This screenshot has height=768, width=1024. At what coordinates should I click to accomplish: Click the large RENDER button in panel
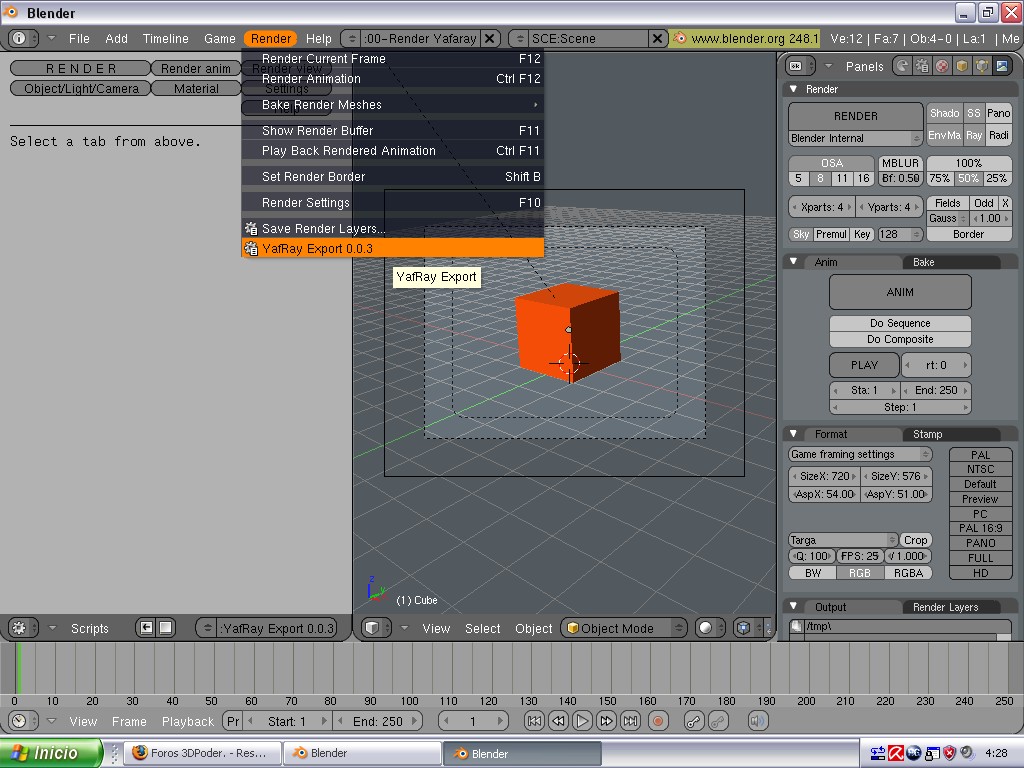tap(856, 116)
